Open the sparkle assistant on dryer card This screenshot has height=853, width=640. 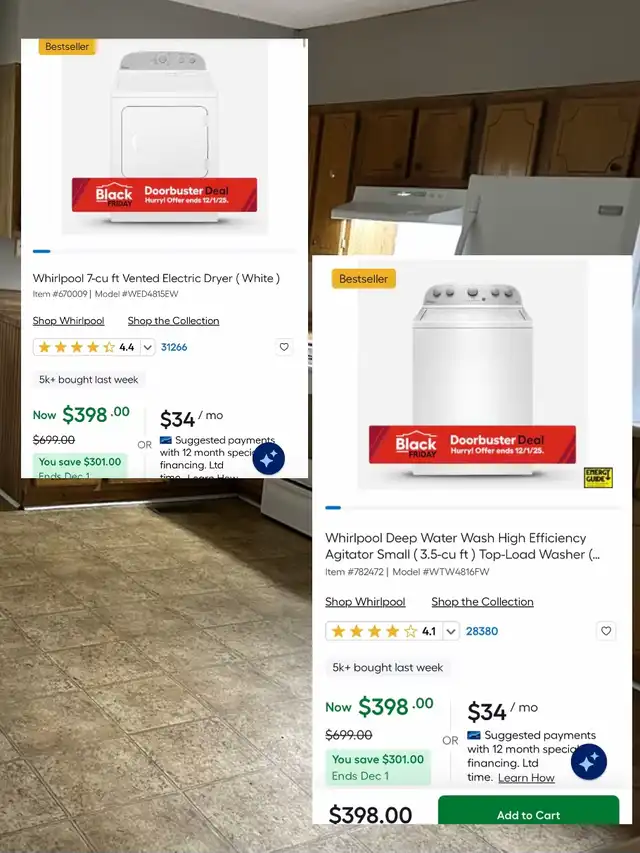pyautogui.click(x=268, y=459)
